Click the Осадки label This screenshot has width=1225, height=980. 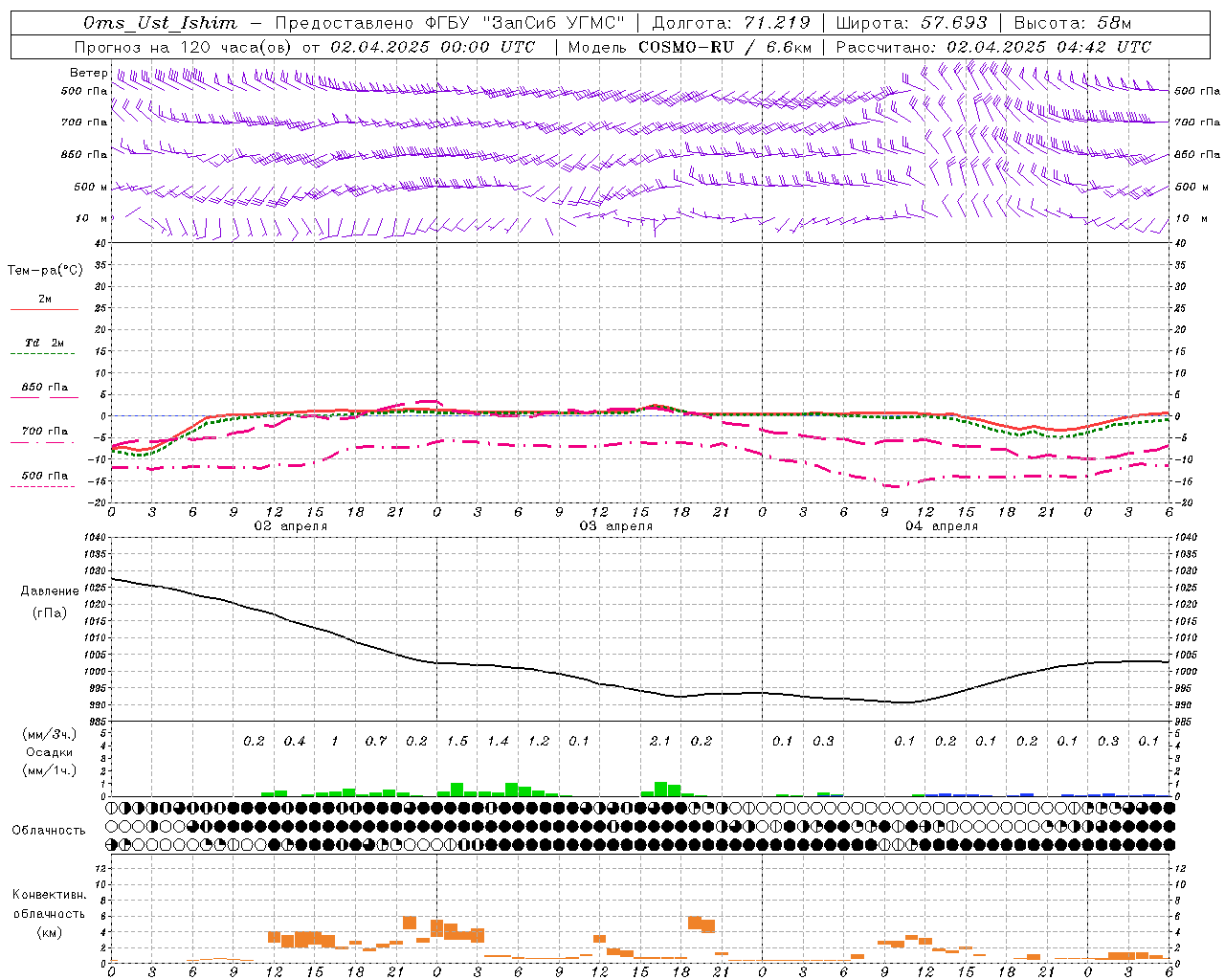coord(49,752)
